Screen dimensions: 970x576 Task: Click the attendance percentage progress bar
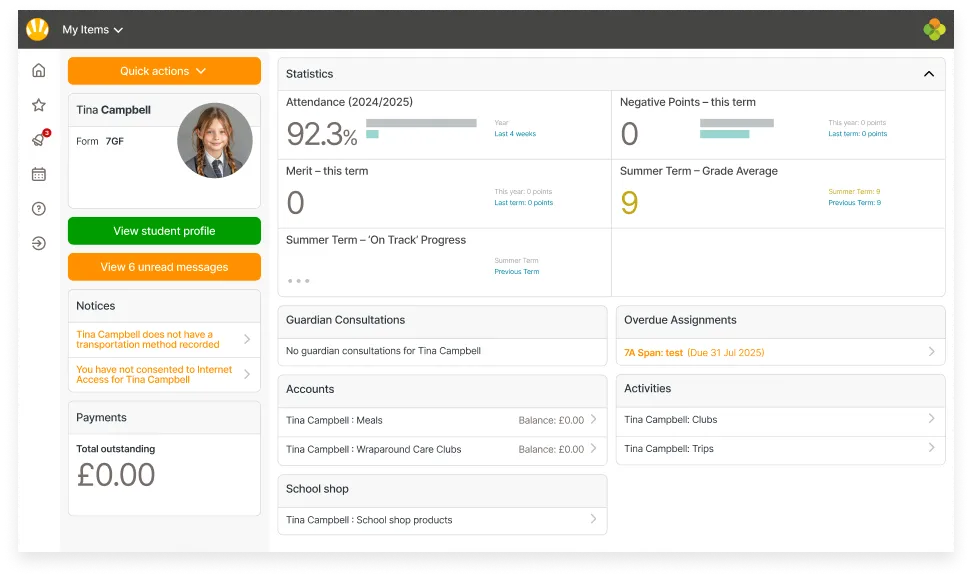(421, 123)
